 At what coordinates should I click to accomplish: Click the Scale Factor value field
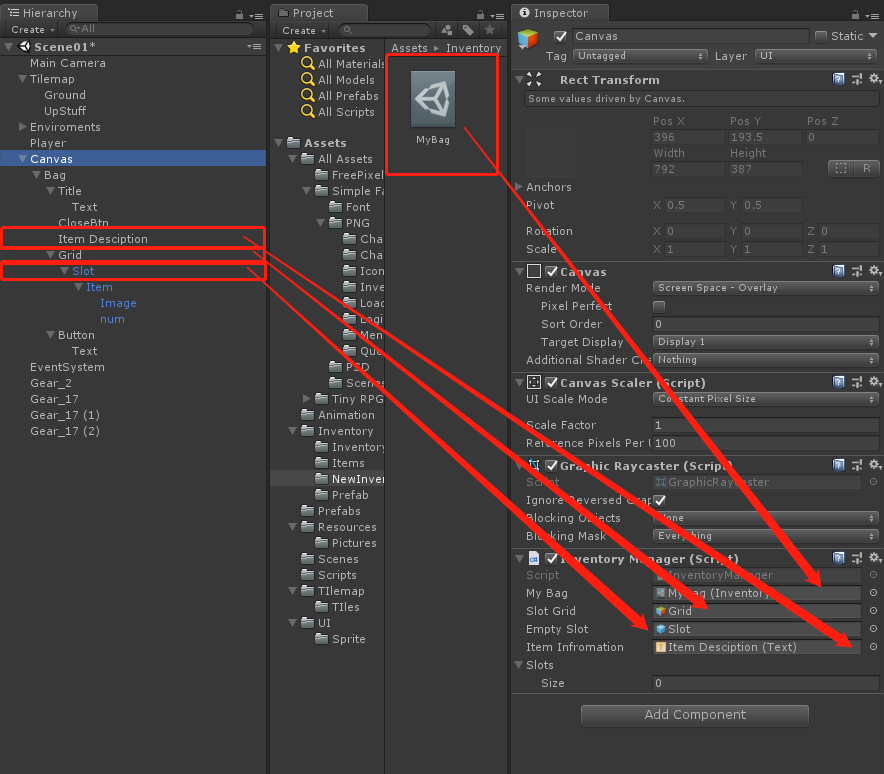tap(766, 425)
